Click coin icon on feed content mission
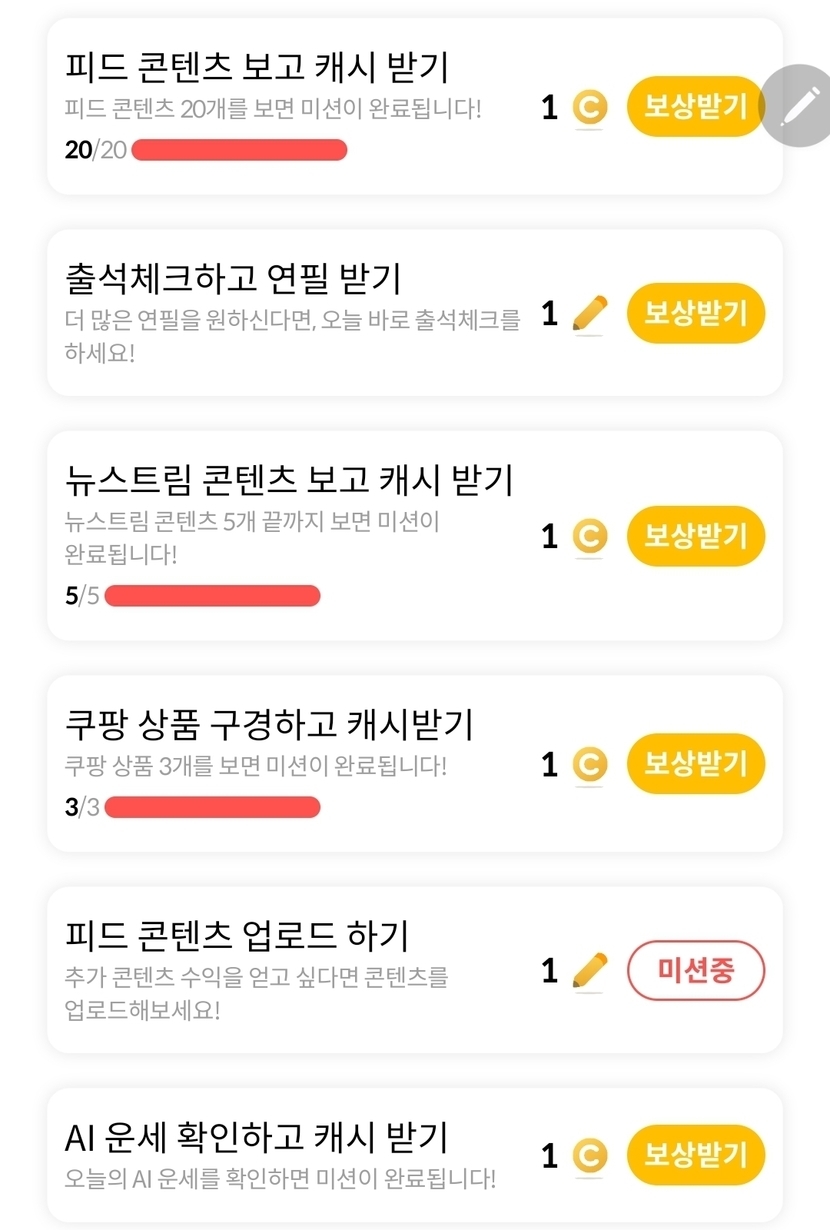830x1230 pixels. [x=590, y=107]
